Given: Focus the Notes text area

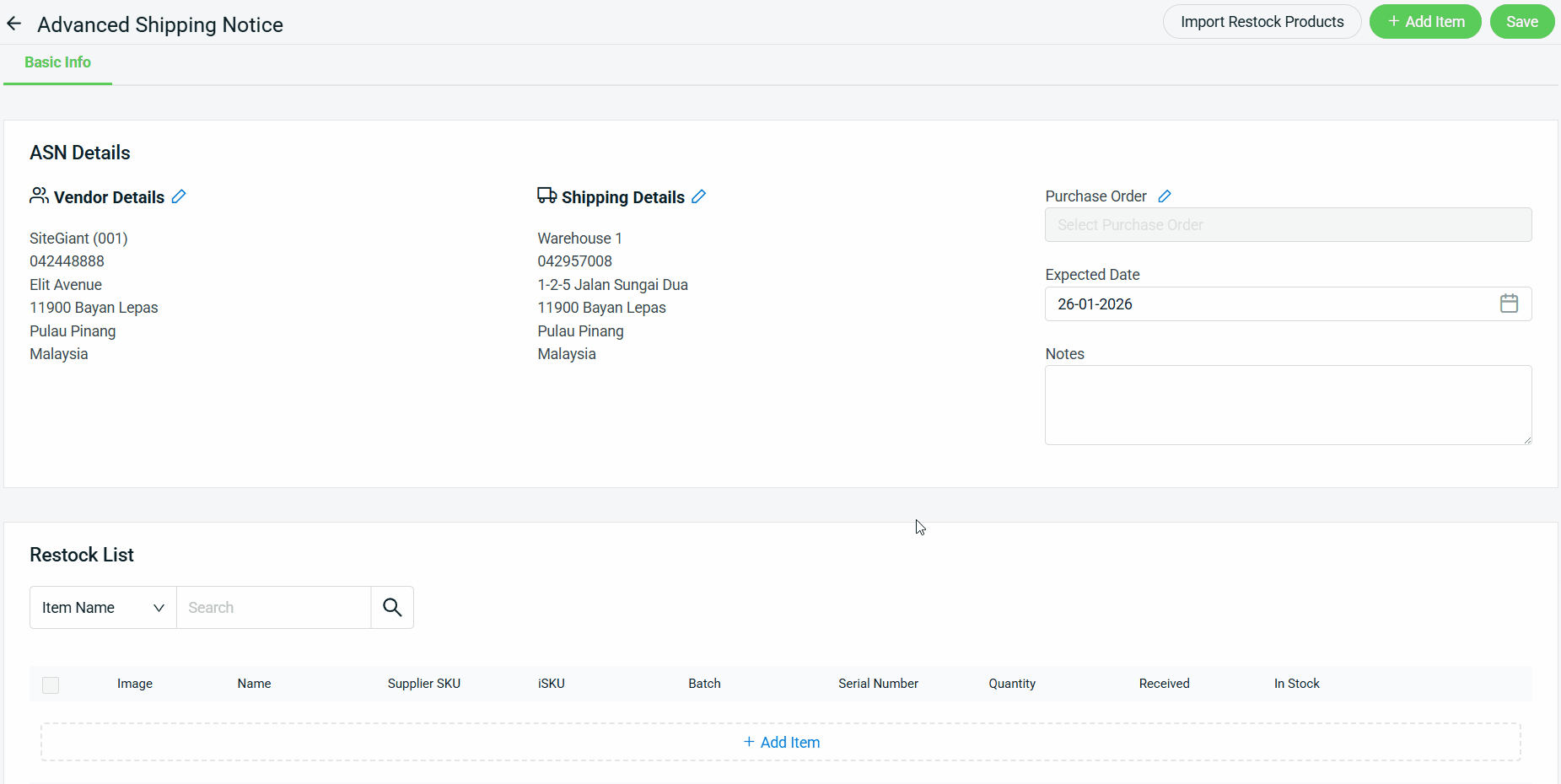Looking at the screenshot, I should (1288, 405).
